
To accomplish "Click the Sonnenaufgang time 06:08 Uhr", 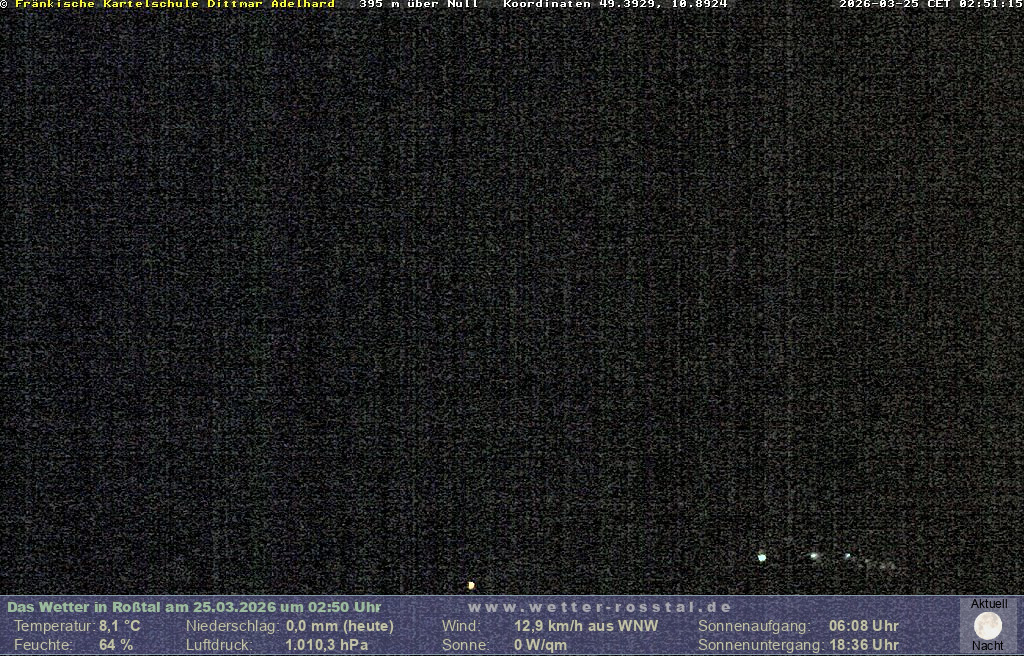I will (x=863, y=626).
